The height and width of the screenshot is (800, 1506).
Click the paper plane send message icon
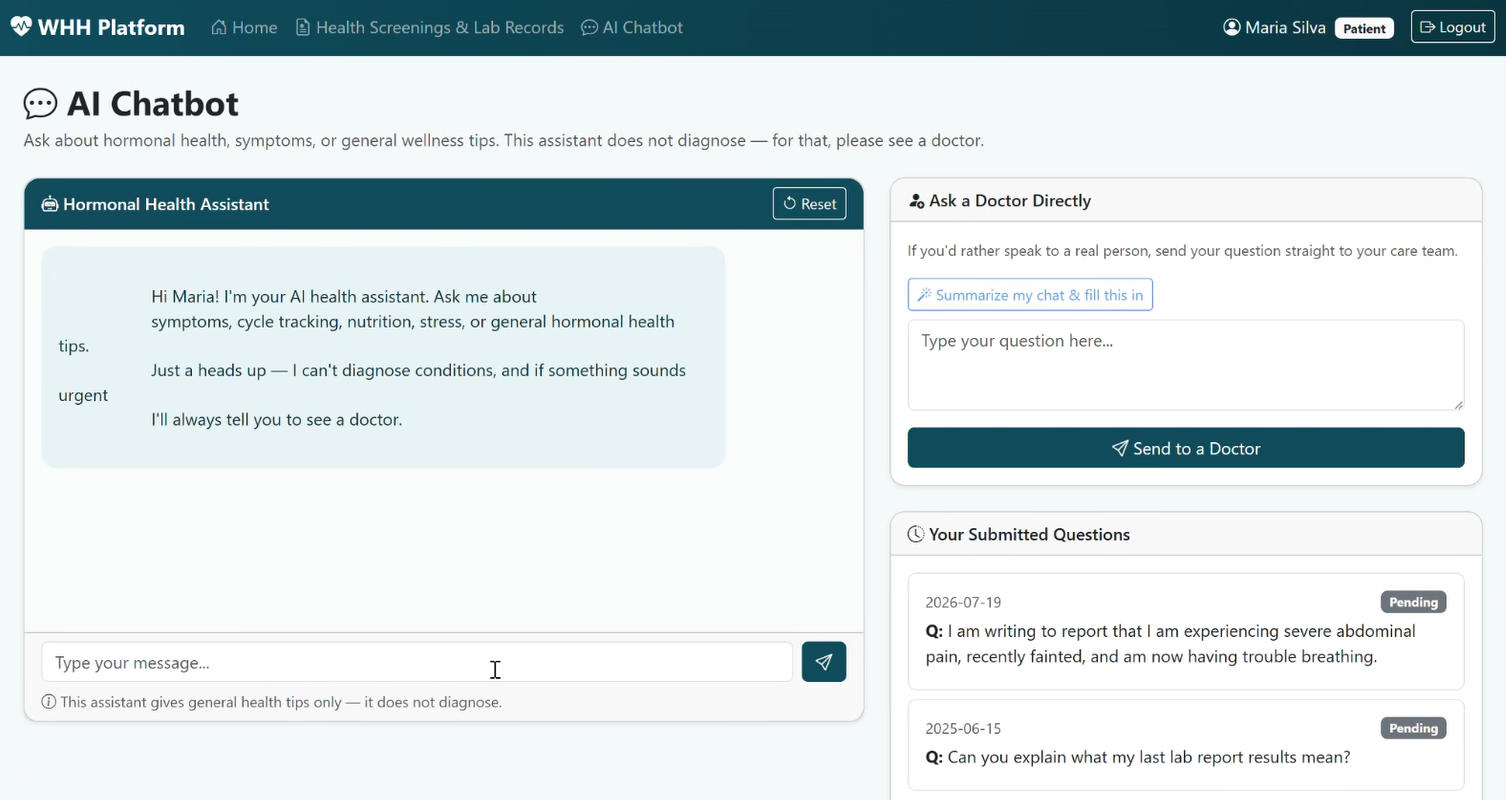pos(824,662)
